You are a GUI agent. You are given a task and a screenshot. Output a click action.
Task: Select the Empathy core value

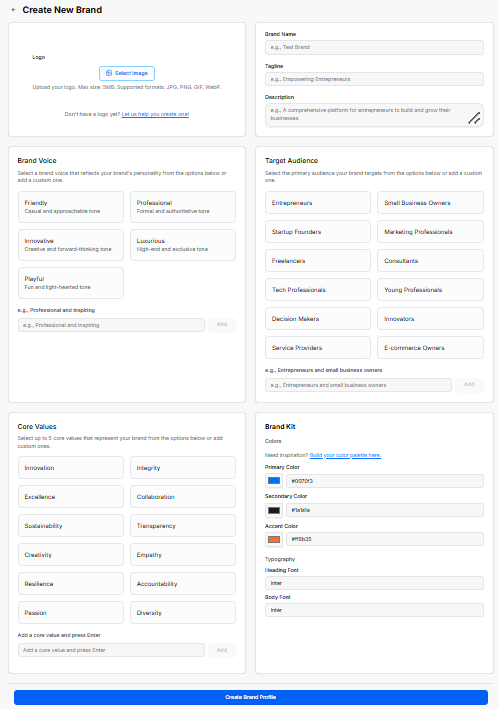pyautogui.click(x=183, y=554)
